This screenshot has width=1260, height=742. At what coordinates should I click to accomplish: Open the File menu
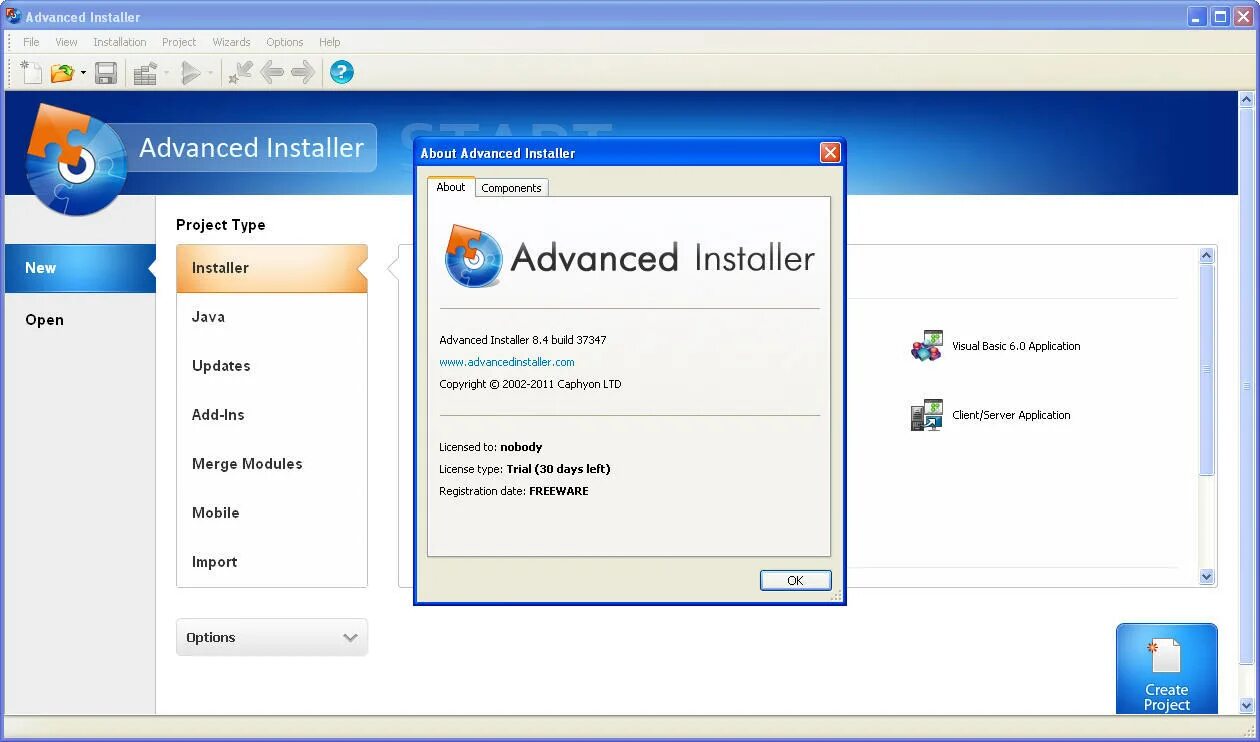pos(31,42)
